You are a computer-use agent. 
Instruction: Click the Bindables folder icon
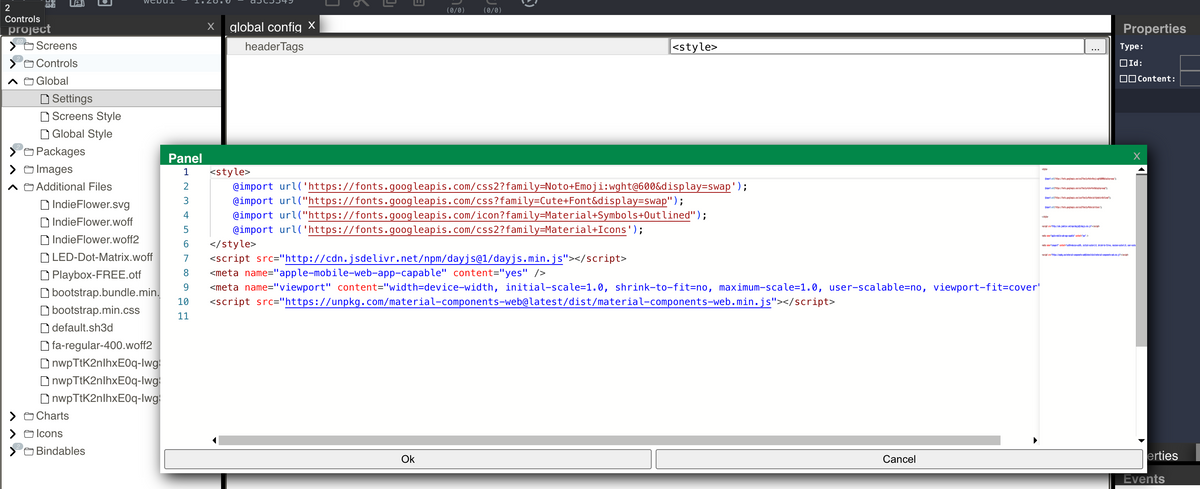[x=28, y=451]
